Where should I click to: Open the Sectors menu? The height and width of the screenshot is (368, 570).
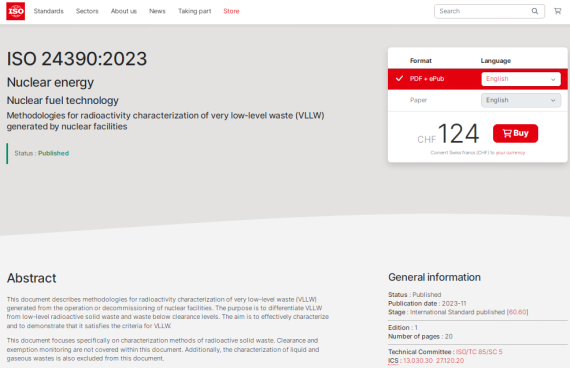[87, 11]
